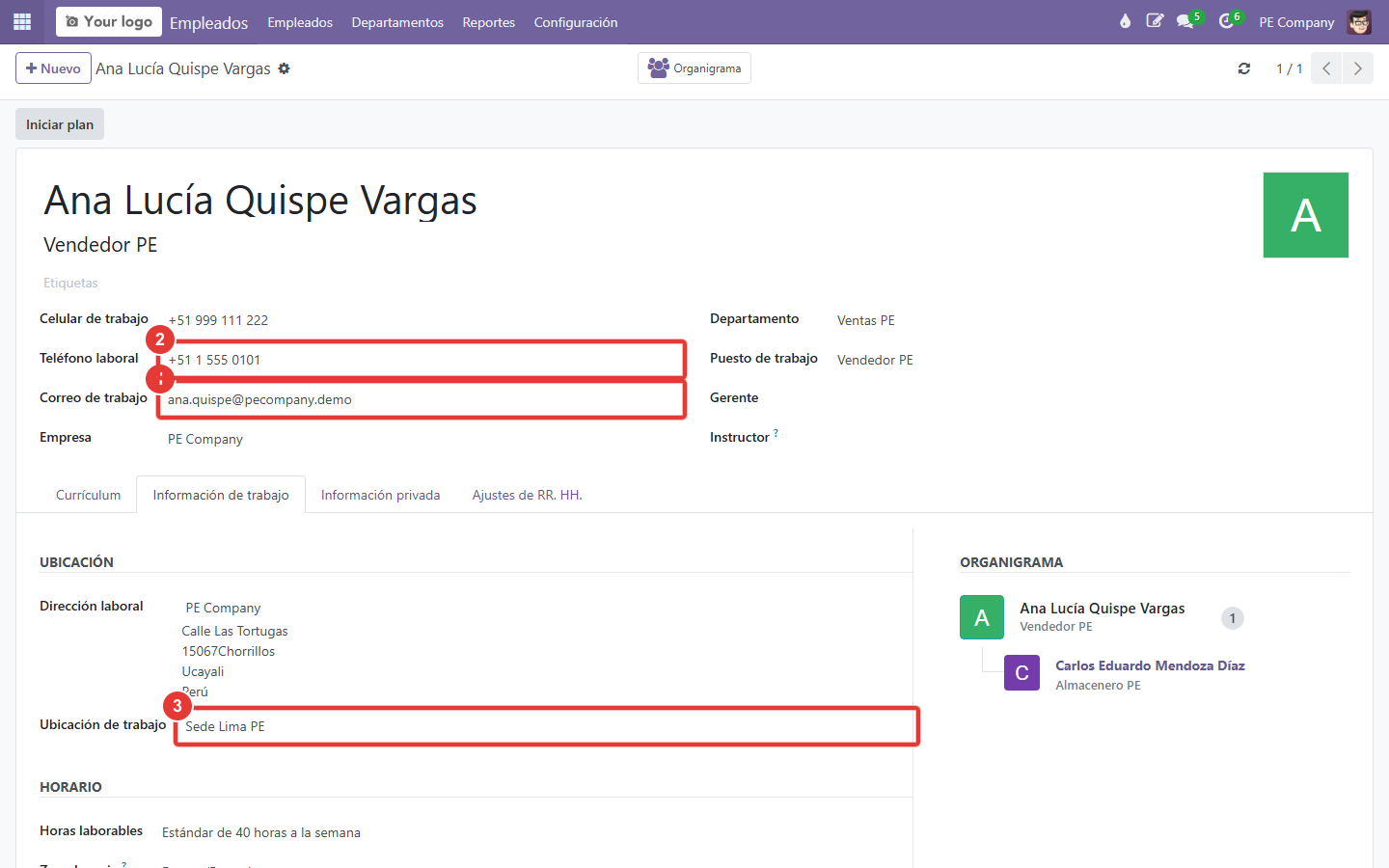Click the Instructor help question mark
The height and width of the screenshot is (868, 1389).
pyautogui.click(x=776, y=433)
